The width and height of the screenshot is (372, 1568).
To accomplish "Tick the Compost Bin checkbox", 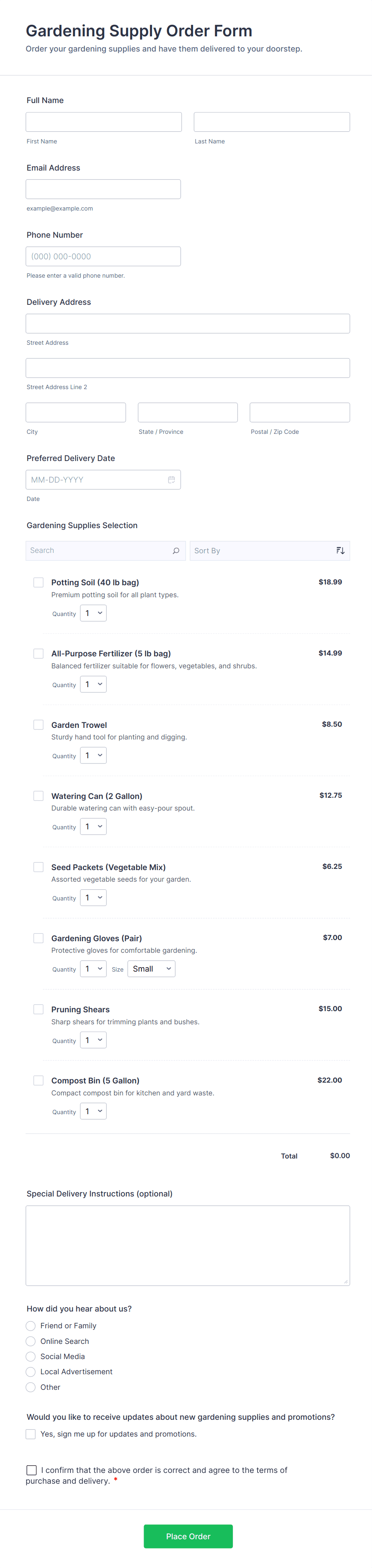I will (38, 1080).
